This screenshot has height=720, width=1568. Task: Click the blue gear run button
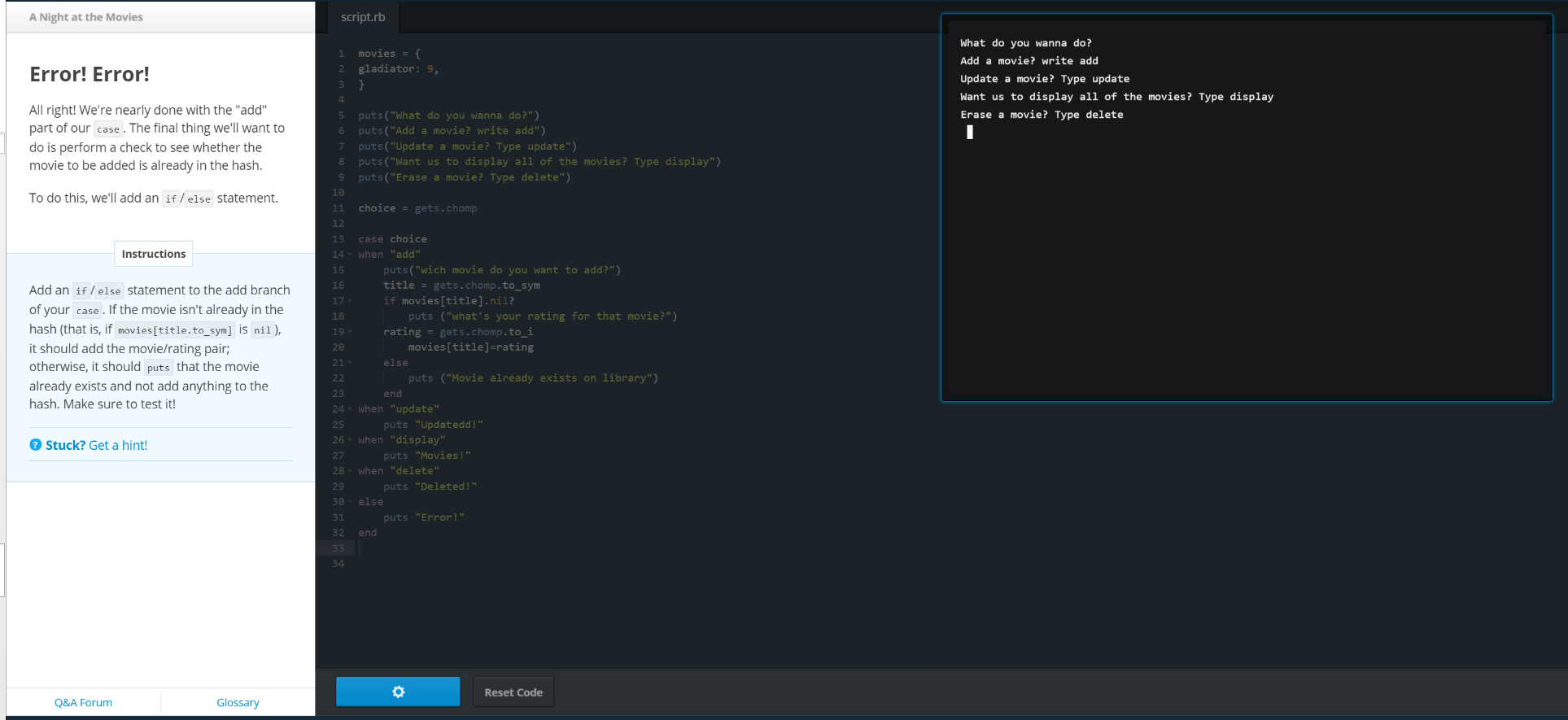[x=398, y=692]
